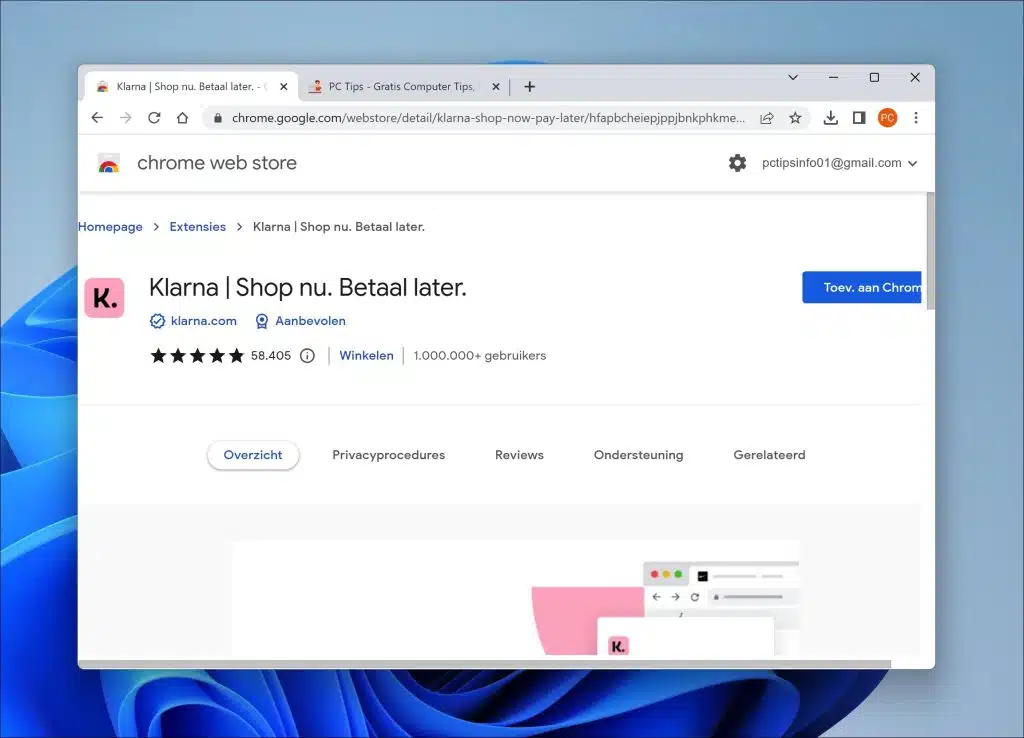Open the browser home page icon
Image resolution: width=1024 pixels, height=738 pixels.
click(x=182, y=118)
